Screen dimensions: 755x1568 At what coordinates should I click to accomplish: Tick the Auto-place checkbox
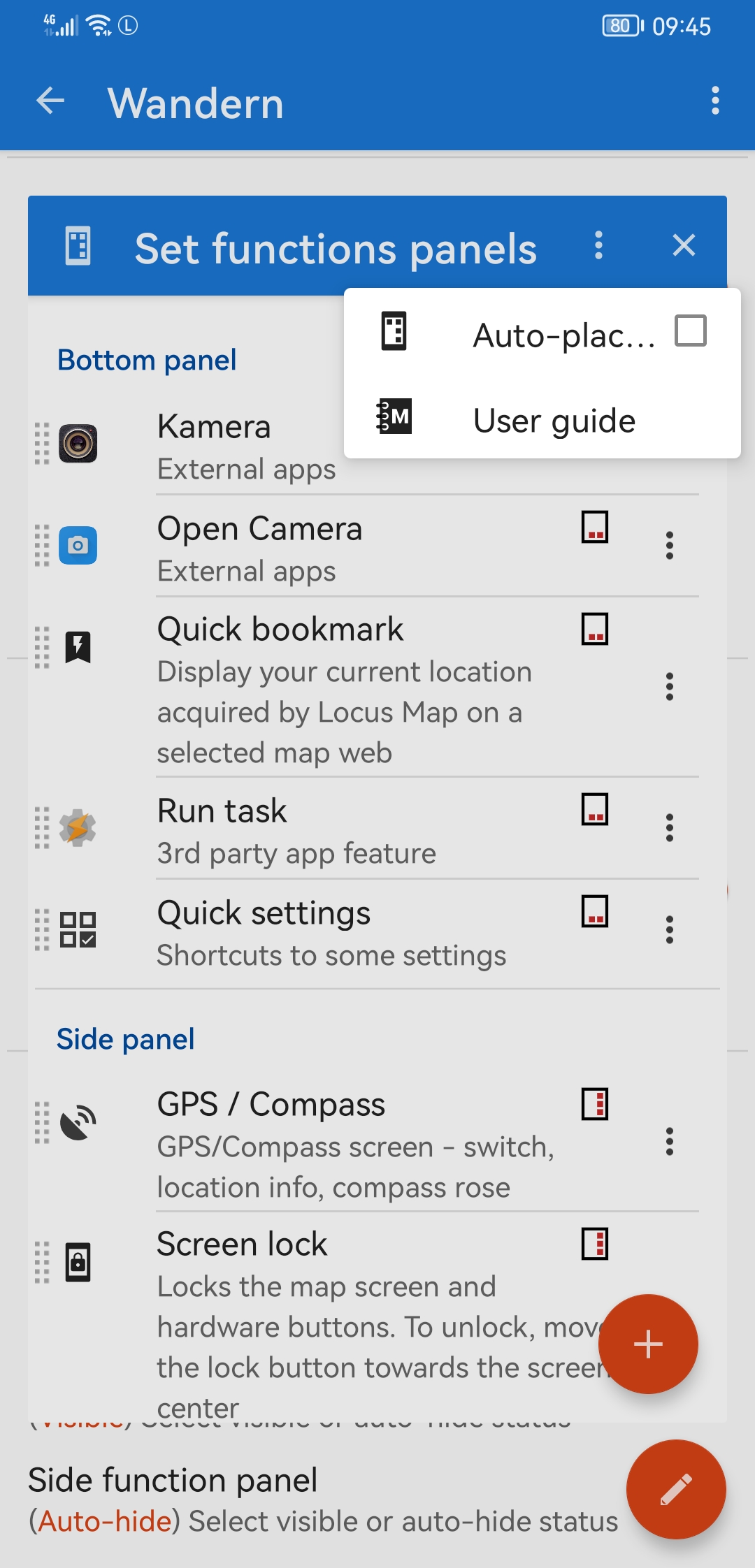click(690, 331)
